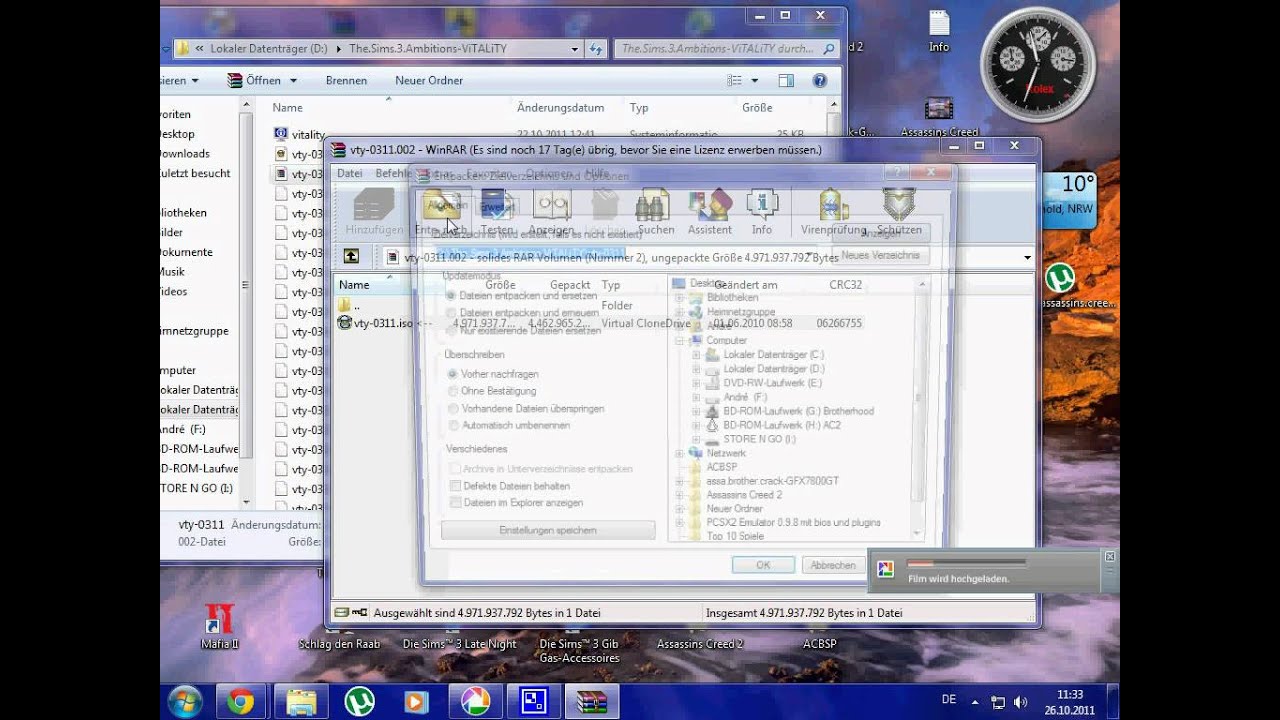The image size is (1280, 720).
Task: Click Neuer Ordner in Explorer toolbar
Action: (429, 80)
